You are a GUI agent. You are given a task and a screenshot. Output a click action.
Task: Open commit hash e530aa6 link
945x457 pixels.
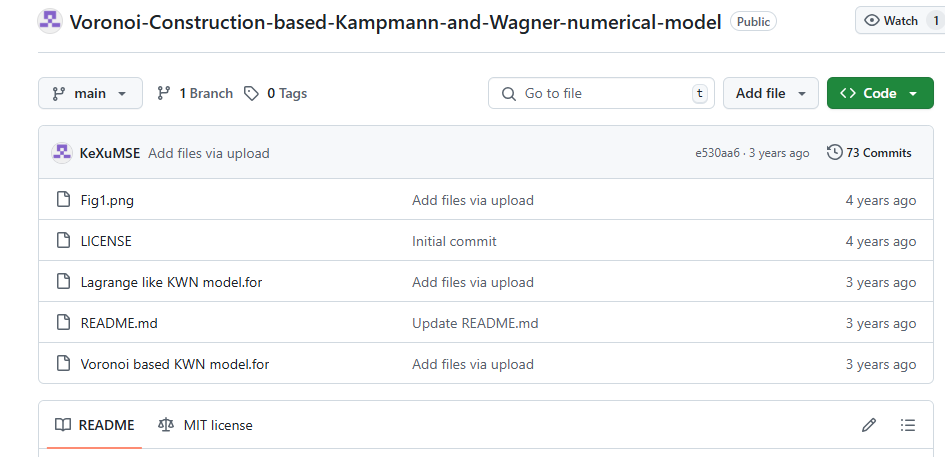717,153
